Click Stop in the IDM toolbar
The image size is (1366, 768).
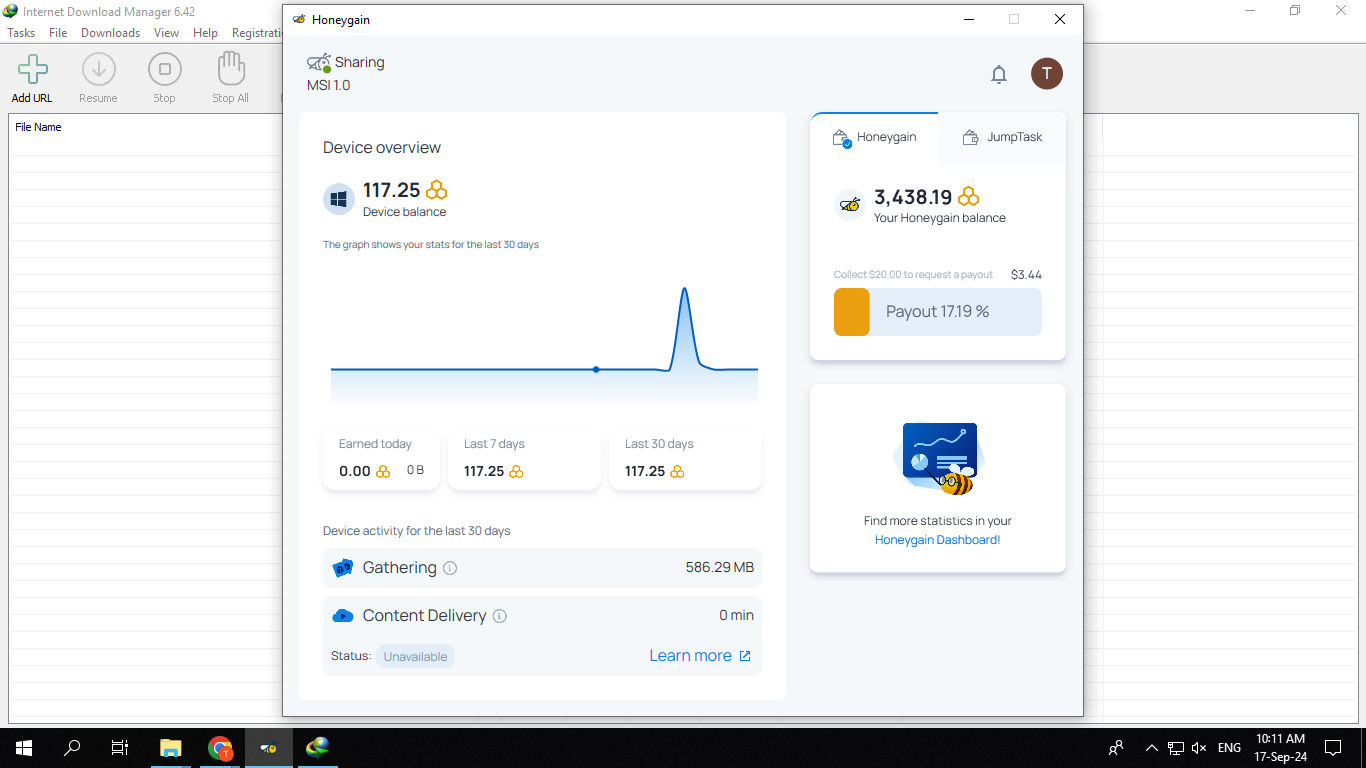point(164,79)
